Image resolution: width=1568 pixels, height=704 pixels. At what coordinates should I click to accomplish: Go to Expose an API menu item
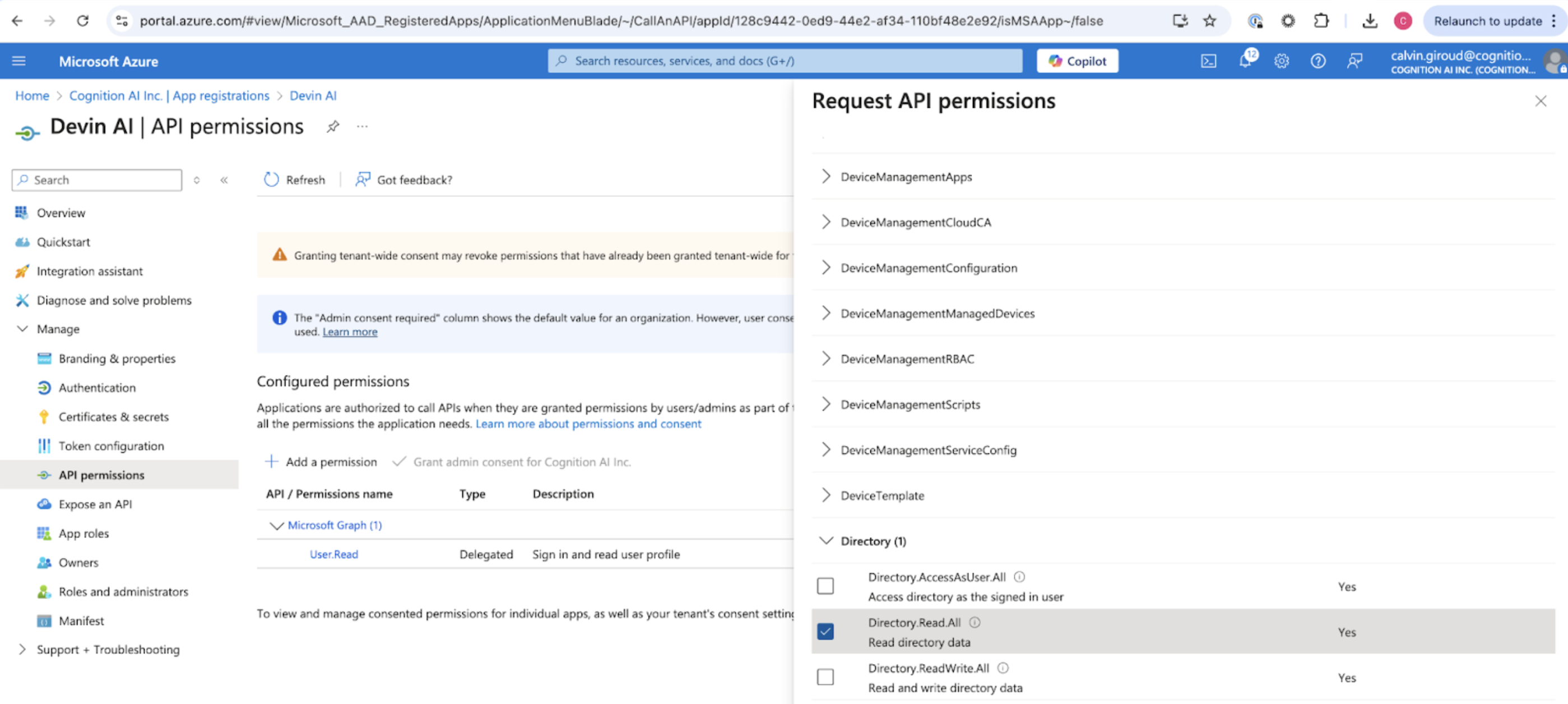(x=95, y=504)
